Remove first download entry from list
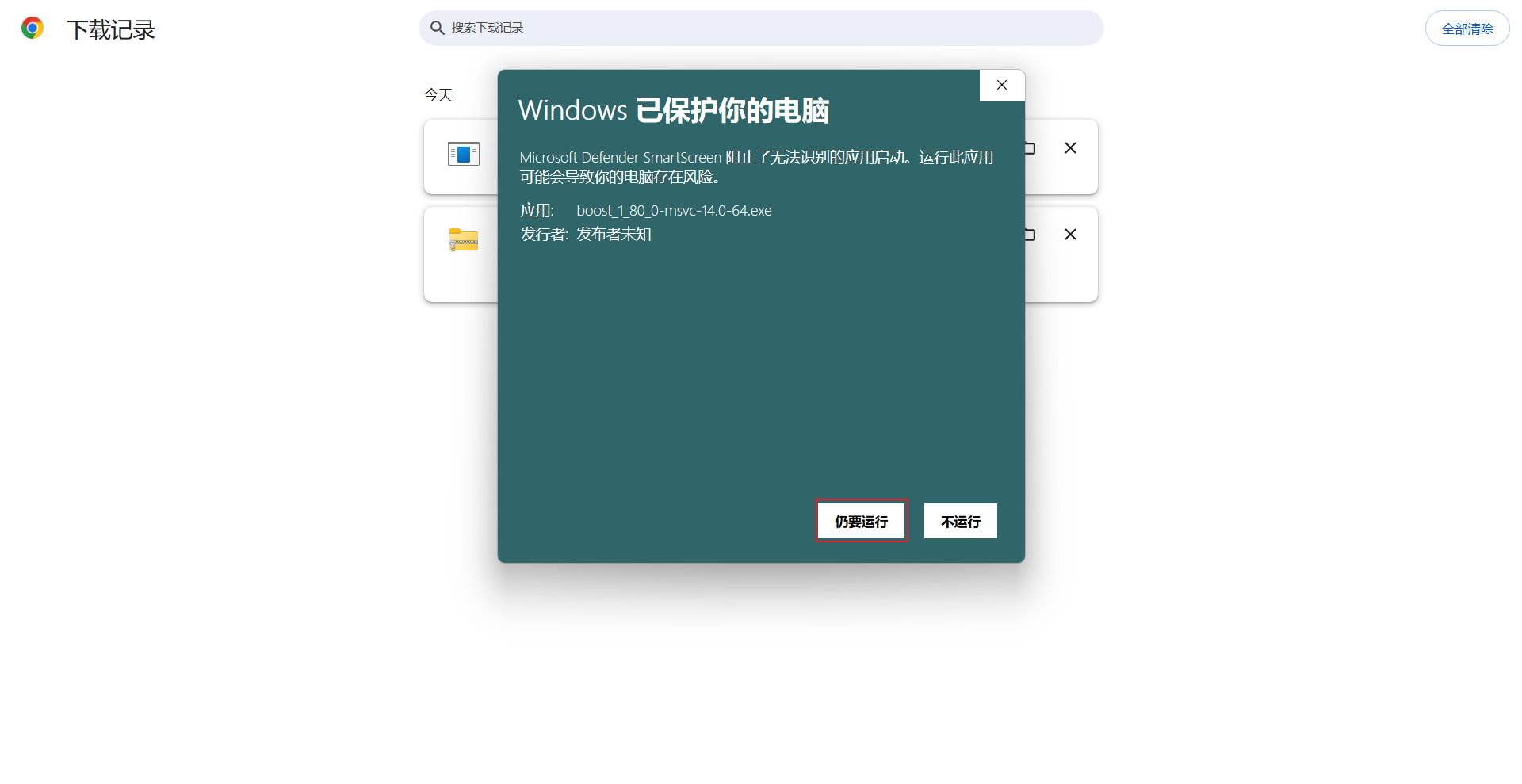 pos(1070,148)
